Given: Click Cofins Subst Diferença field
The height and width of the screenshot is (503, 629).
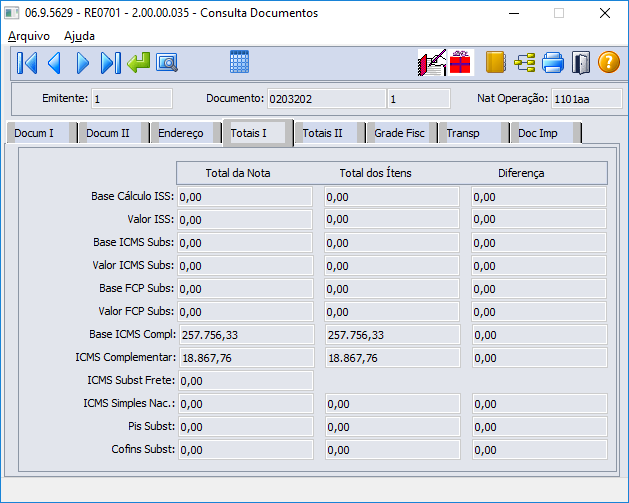Looking at the screenshot, I should 540,449.
